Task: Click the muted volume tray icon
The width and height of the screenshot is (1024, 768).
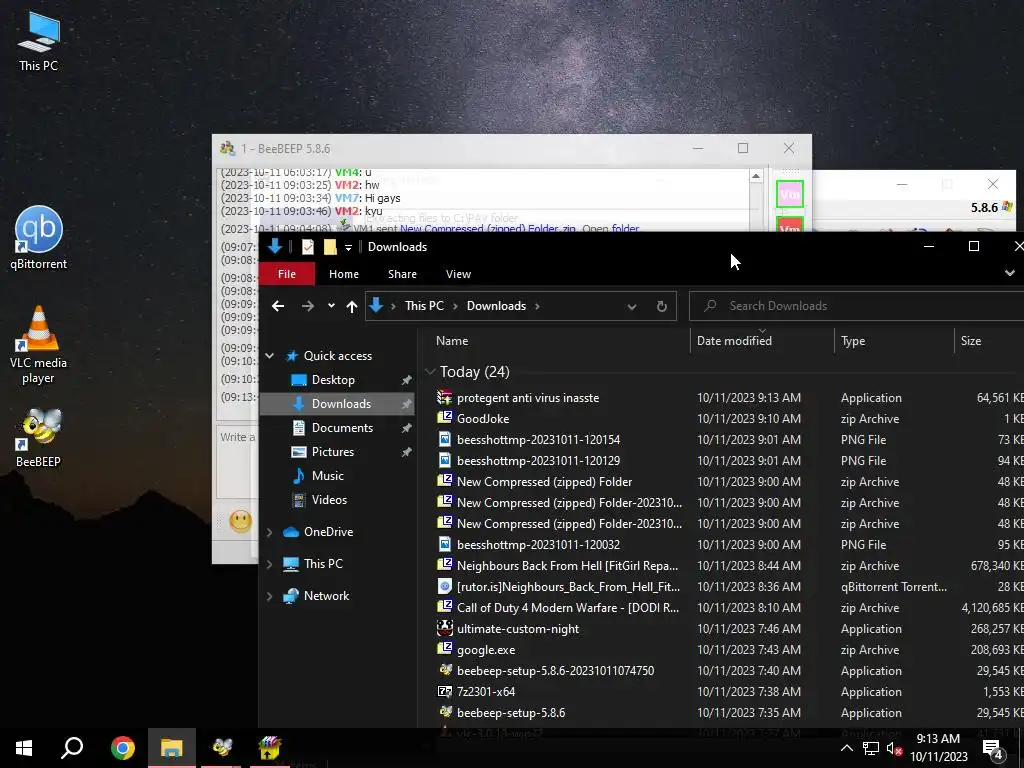Action: pos(893,749)
